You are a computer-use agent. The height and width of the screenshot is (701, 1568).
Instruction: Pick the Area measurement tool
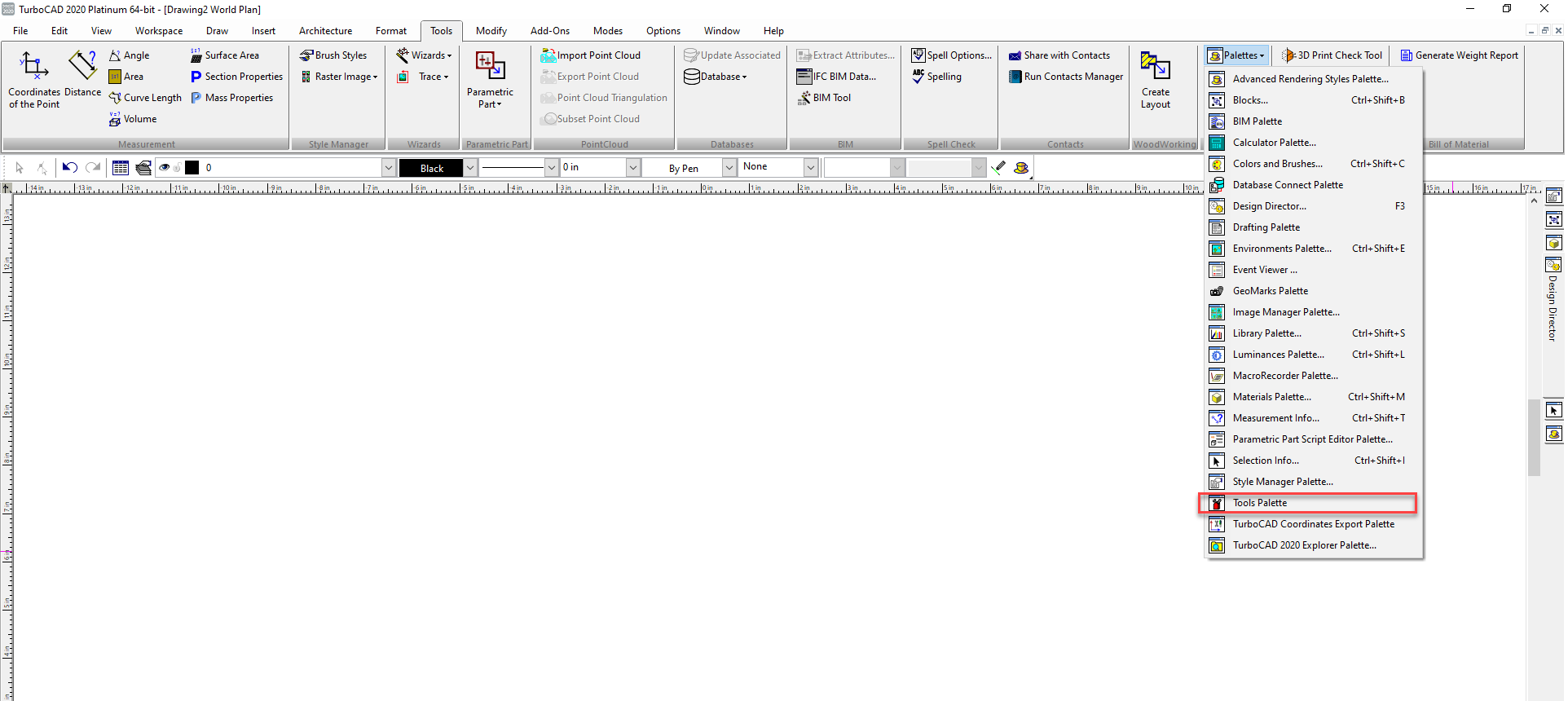pyautogui.click(x=126, y=77)
